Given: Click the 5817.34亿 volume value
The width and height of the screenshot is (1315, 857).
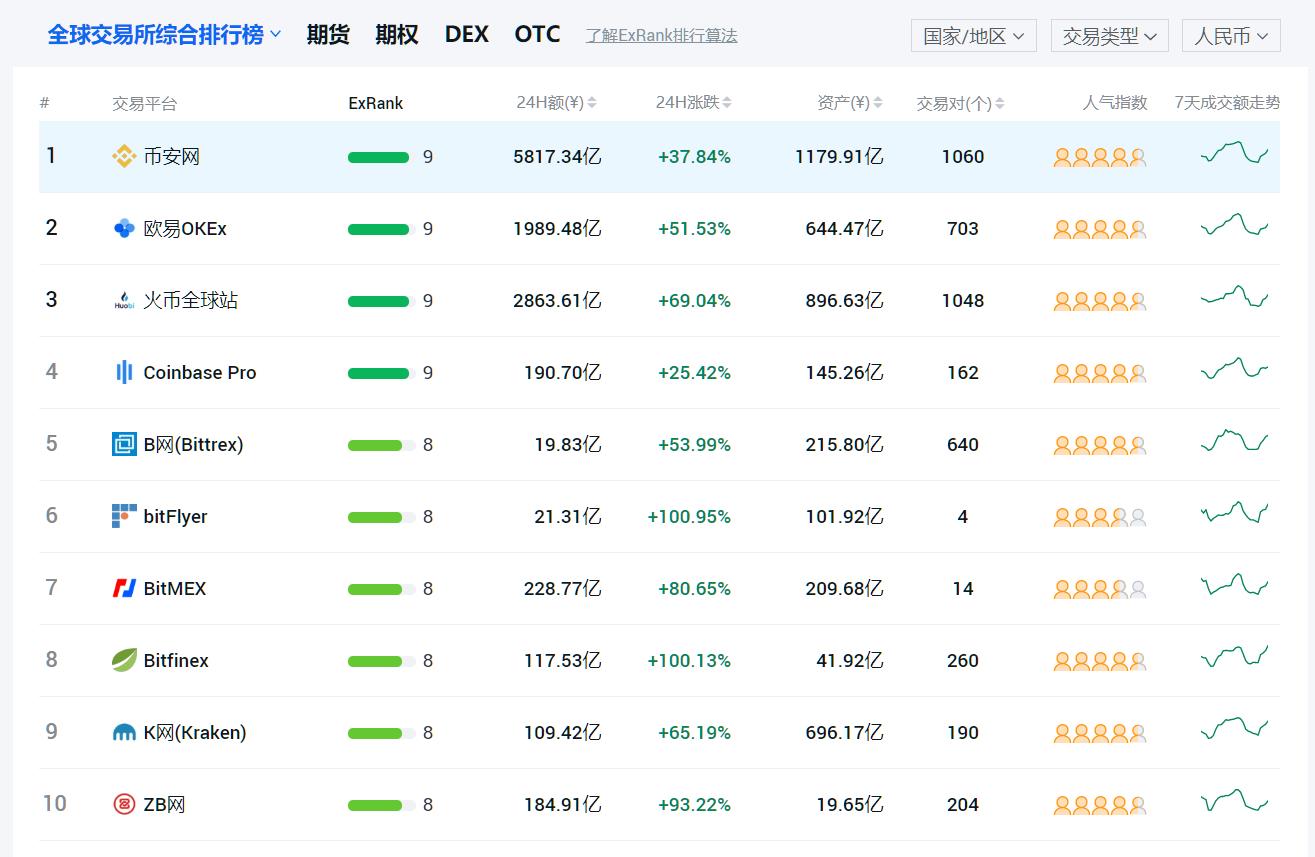Looking at the screenshot, I should click(557, 156).
